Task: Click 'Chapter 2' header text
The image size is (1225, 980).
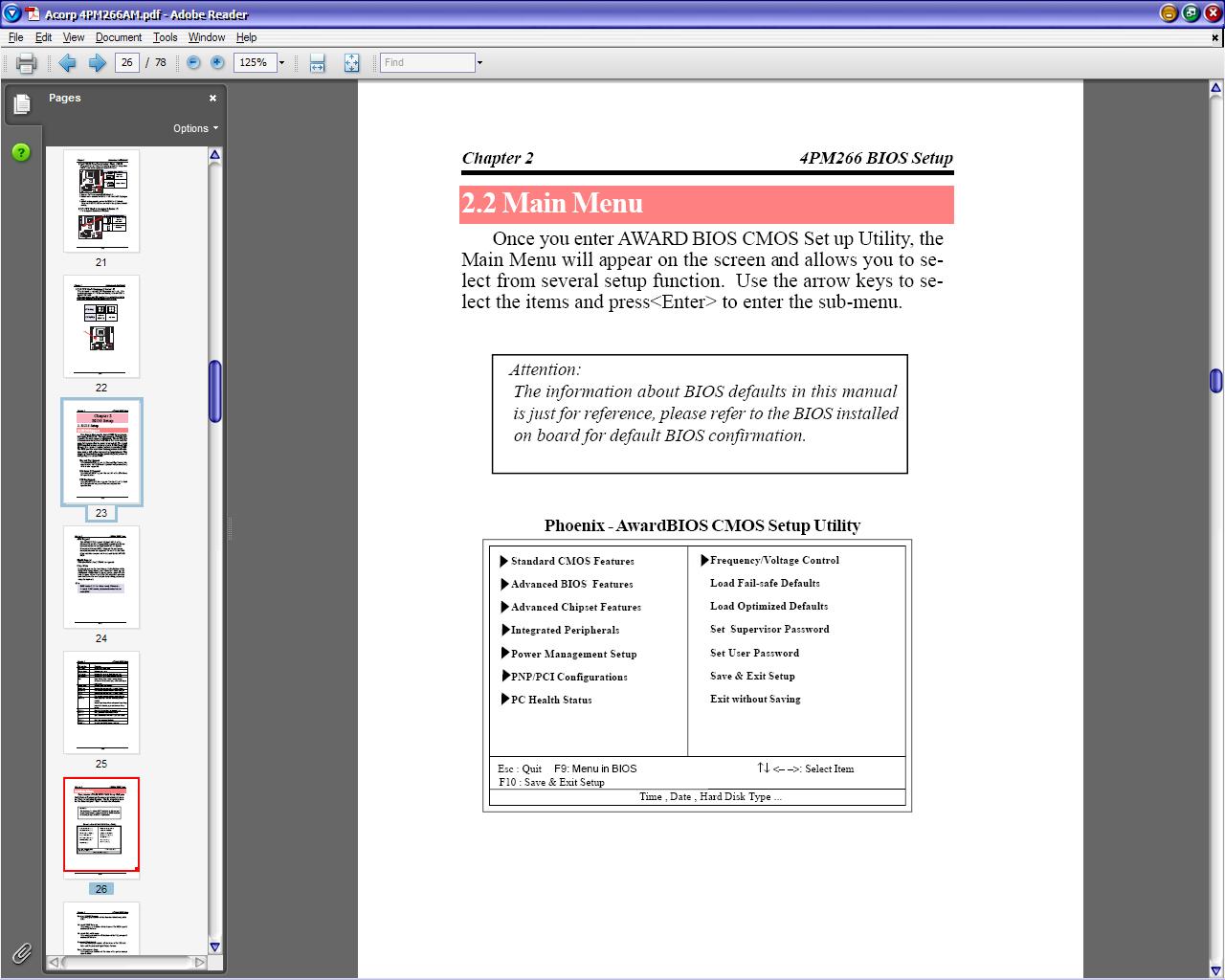Action: (498, 159)
